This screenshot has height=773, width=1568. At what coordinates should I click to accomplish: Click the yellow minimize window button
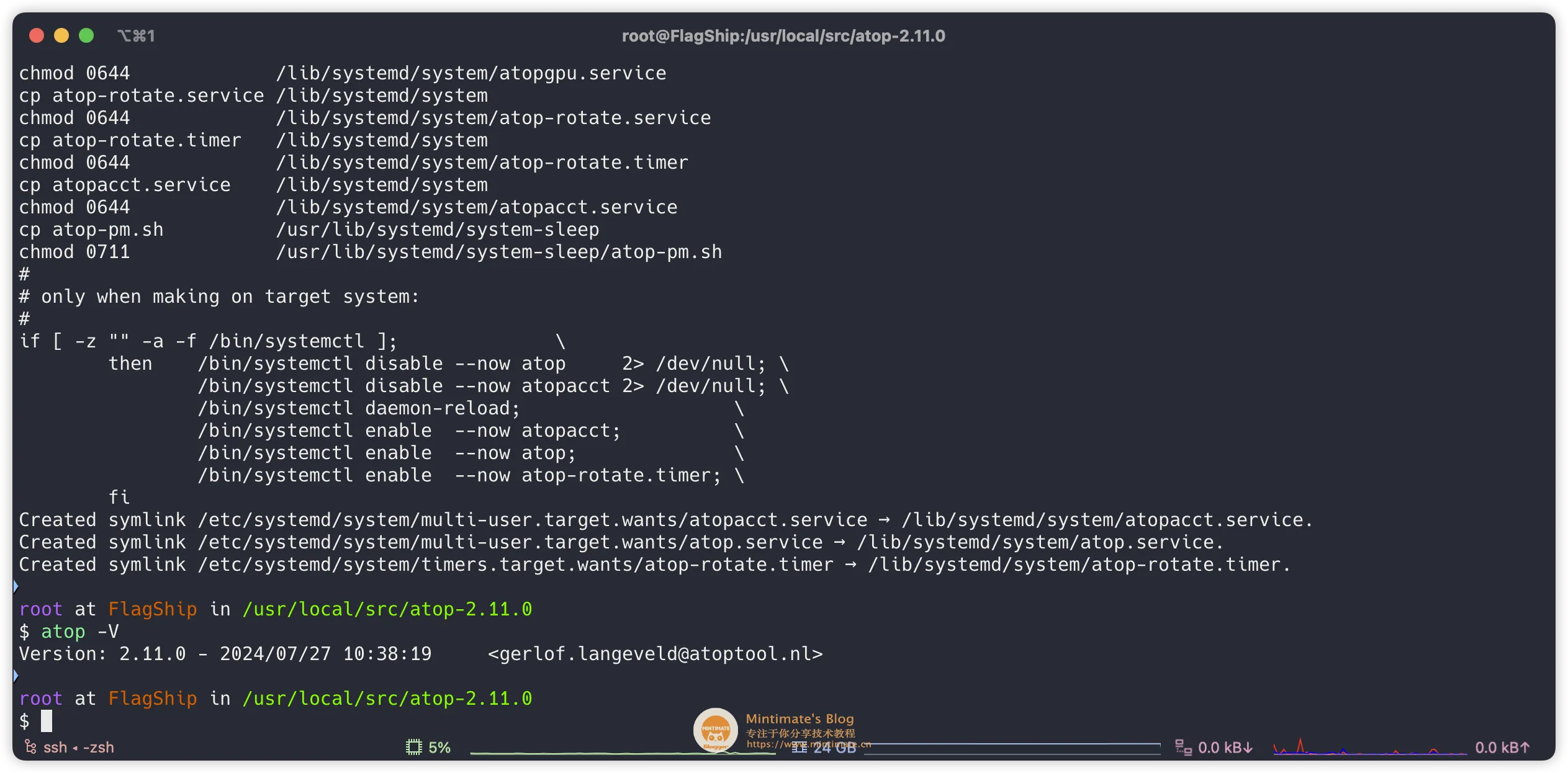(61, 36)
